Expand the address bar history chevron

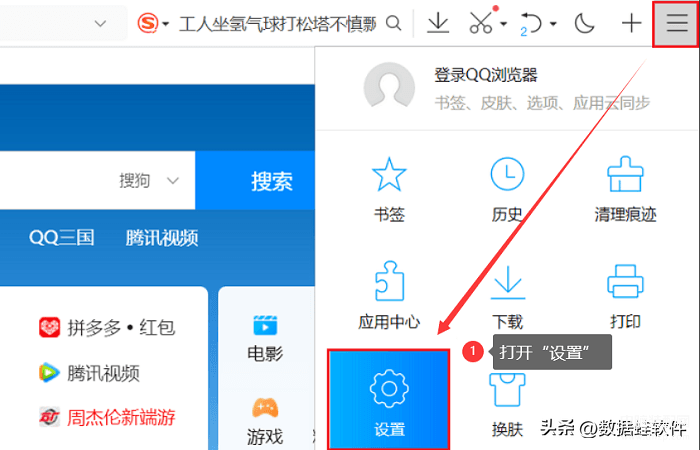101,23
